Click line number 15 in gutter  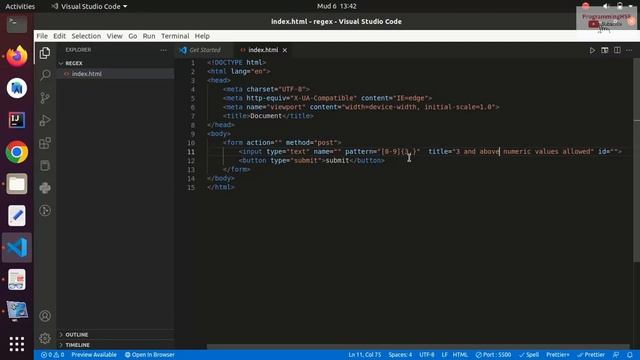[x=191, y=187]
